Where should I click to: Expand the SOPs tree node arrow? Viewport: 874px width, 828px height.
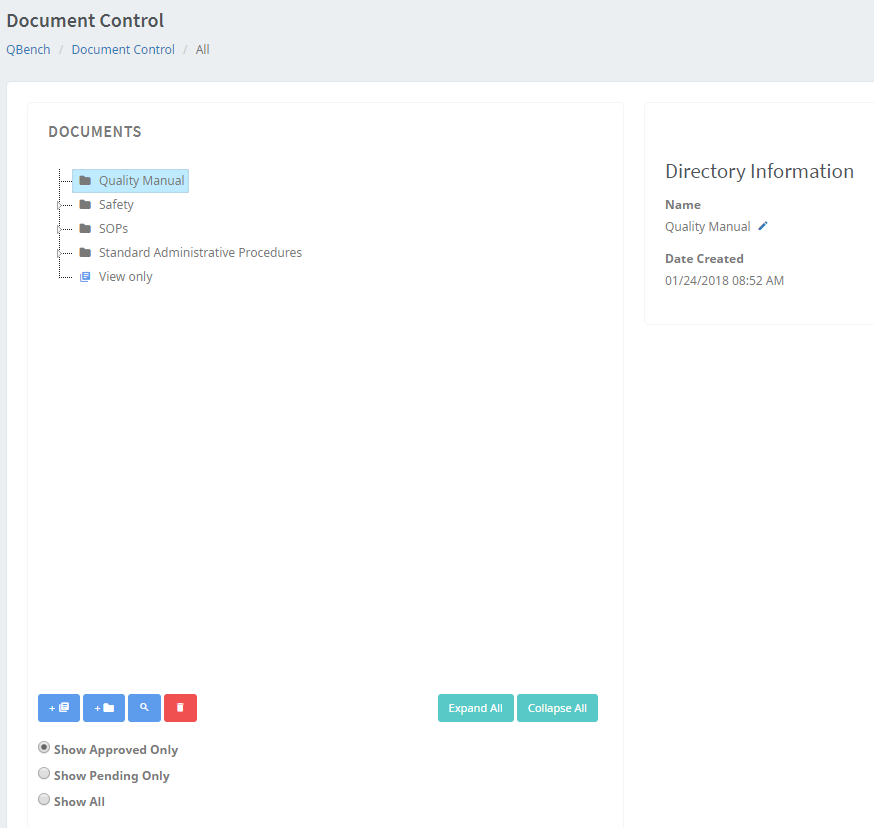tap(59, 229)
